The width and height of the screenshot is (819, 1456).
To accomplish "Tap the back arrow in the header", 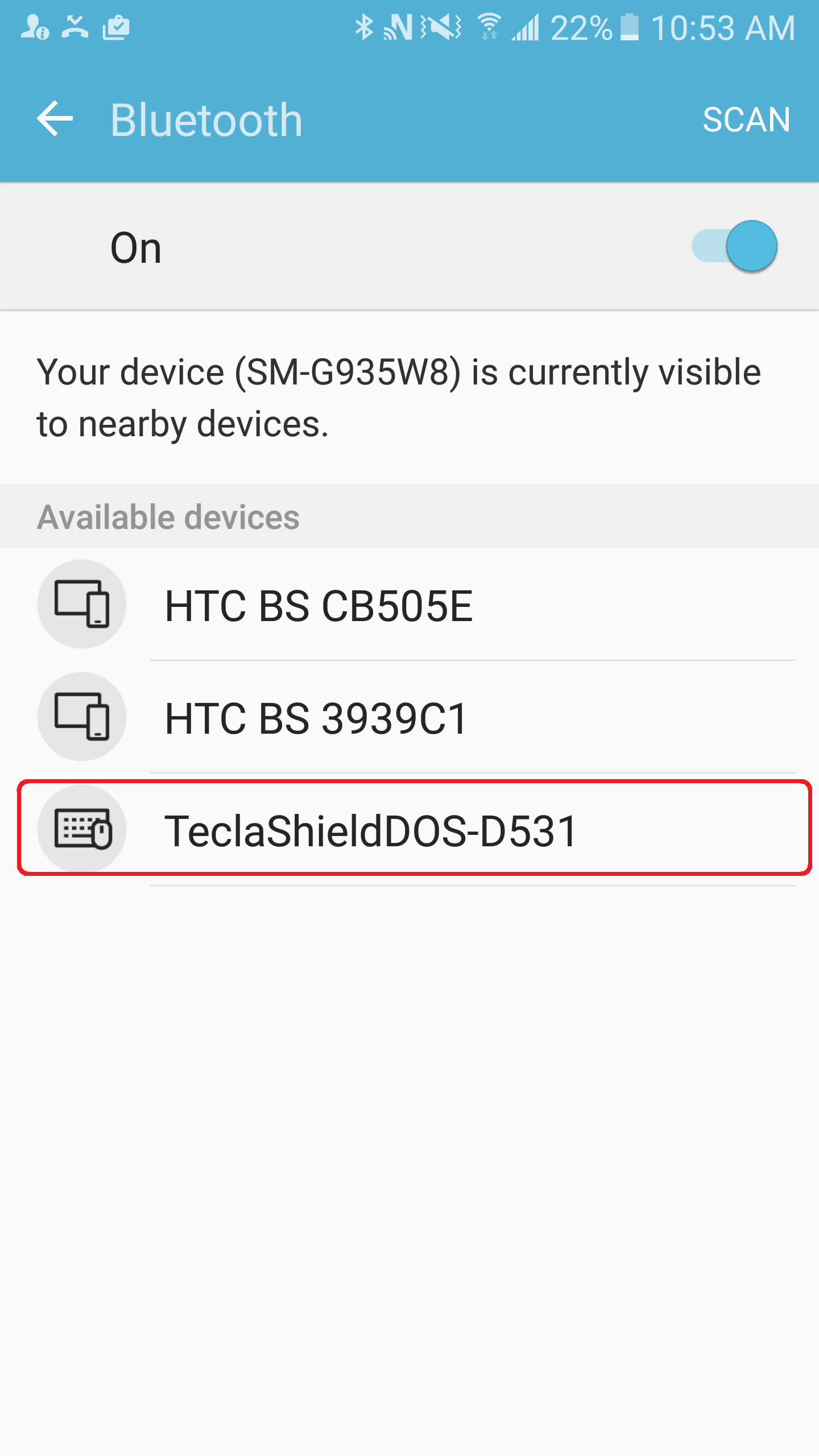I will tap(55, 119).
